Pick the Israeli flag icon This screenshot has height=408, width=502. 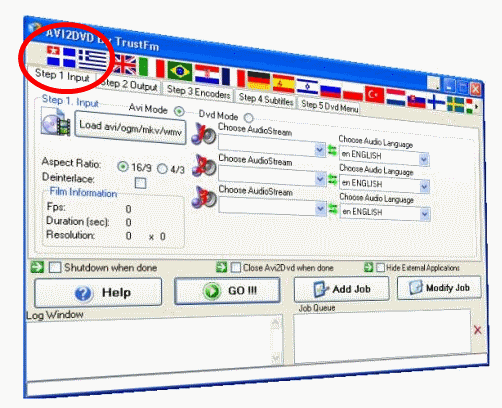tap(307, 87)
